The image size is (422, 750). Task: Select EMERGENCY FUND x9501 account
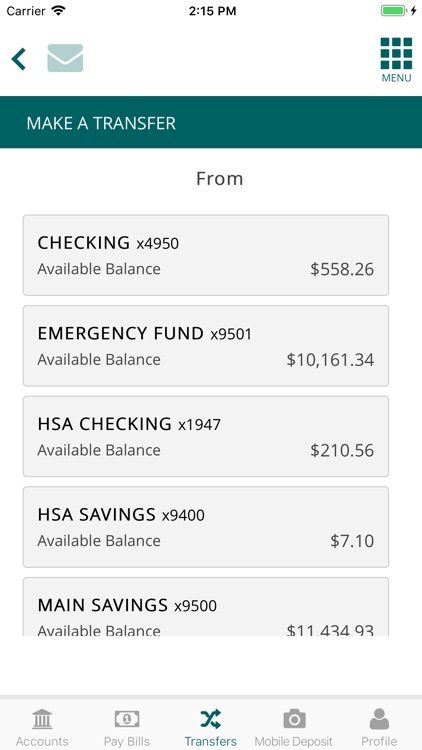[206, 346]
